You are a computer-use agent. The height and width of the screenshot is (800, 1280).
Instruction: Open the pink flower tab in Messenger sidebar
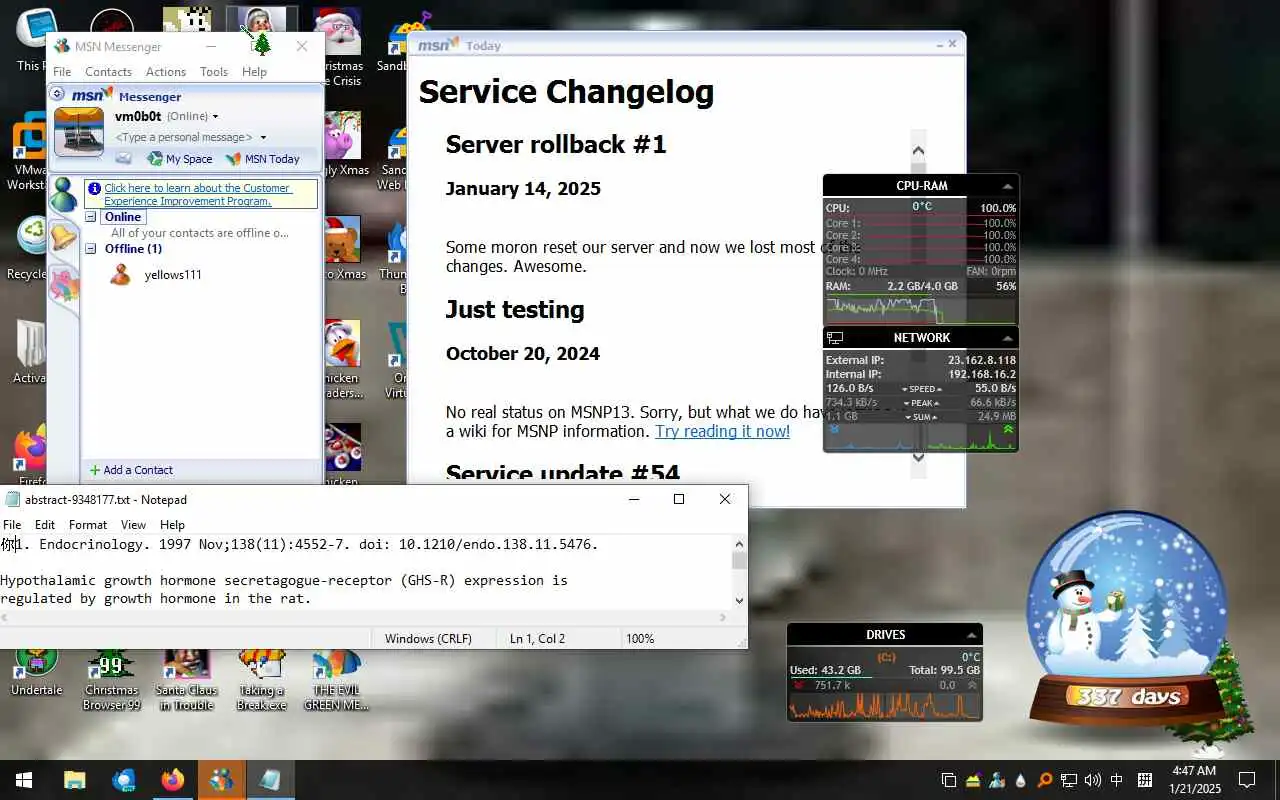tap(63, 284)
